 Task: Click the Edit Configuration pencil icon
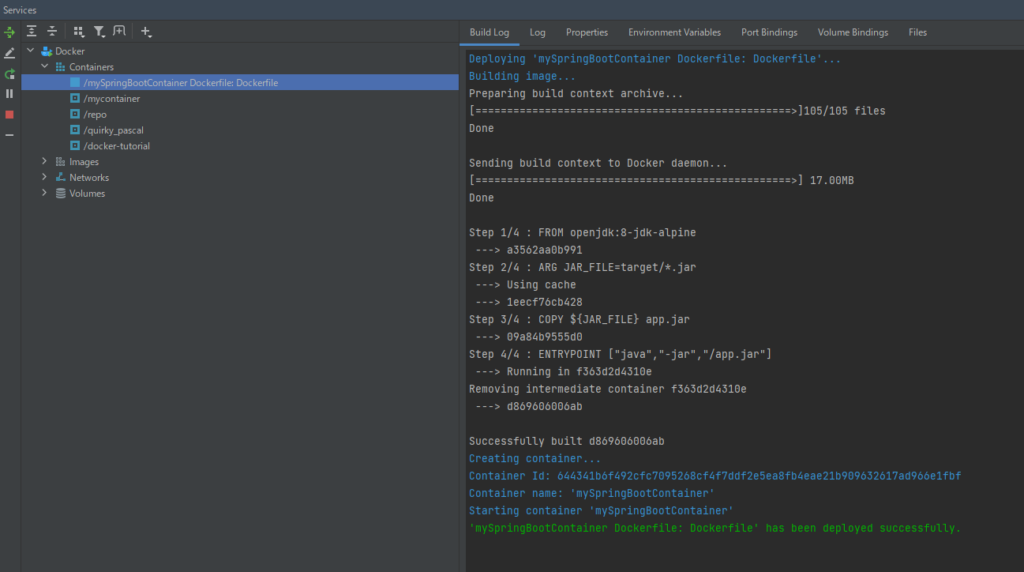[9, 53]
